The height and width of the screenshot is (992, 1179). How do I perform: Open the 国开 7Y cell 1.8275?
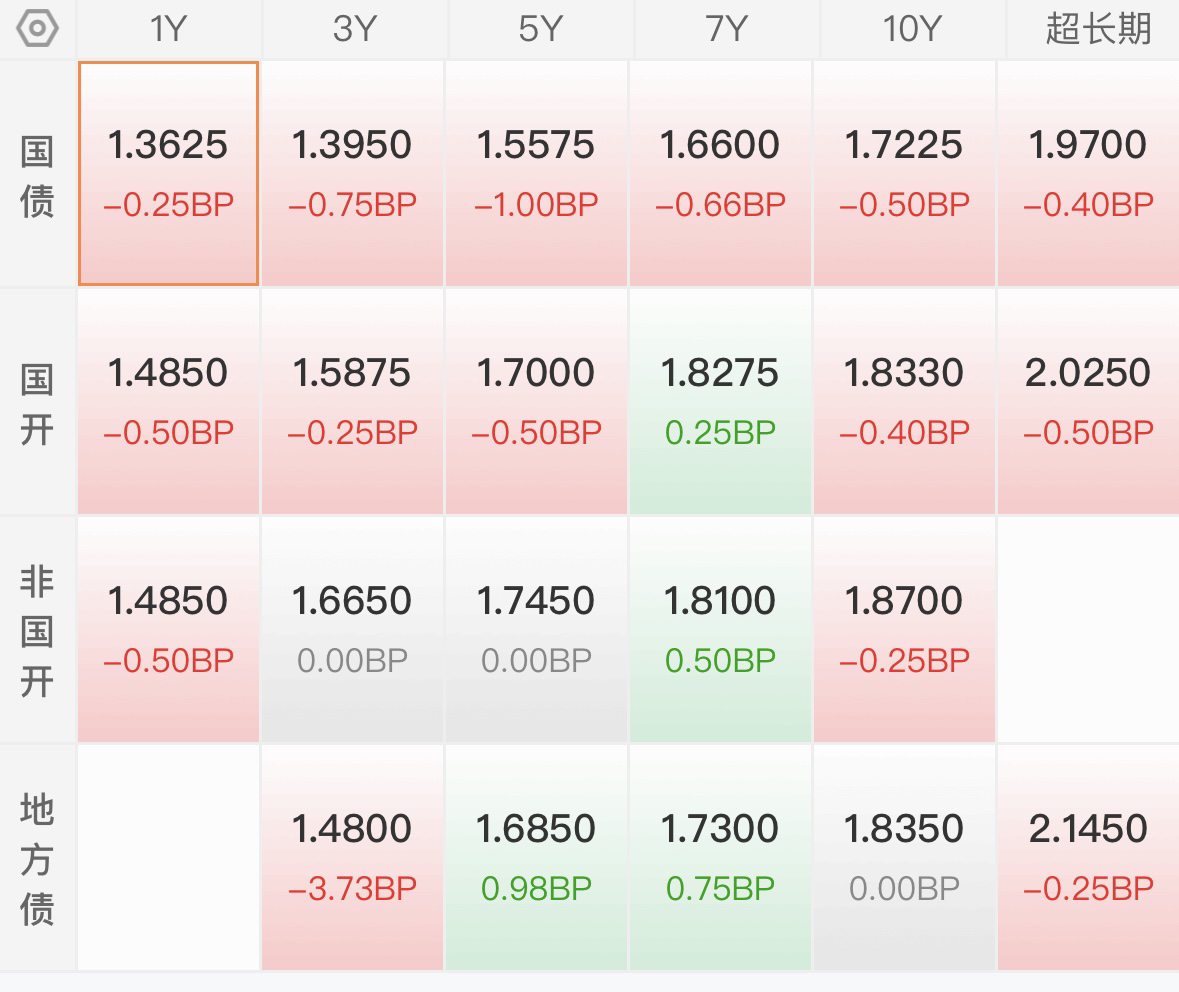pyautogui.click(x=720, y=401)
